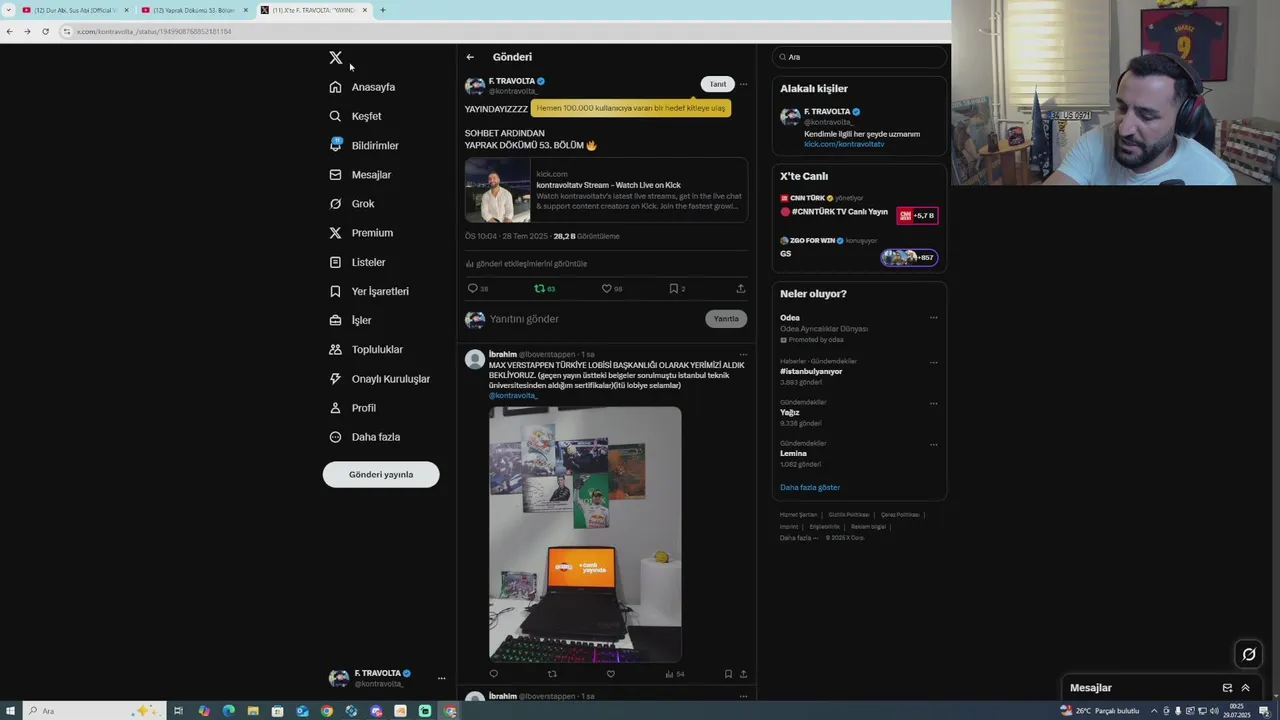Click the Gönderi yayınla button

coord(381,474)
